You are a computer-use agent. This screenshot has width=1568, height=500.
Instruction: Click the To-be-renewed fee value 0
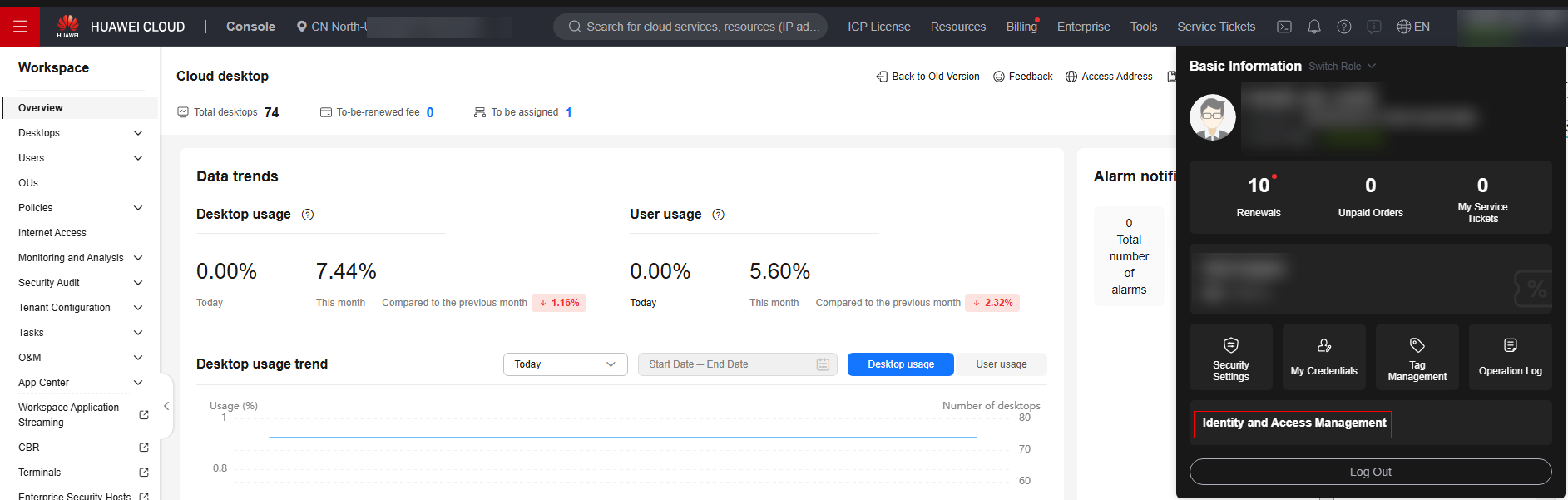point(430,112)
